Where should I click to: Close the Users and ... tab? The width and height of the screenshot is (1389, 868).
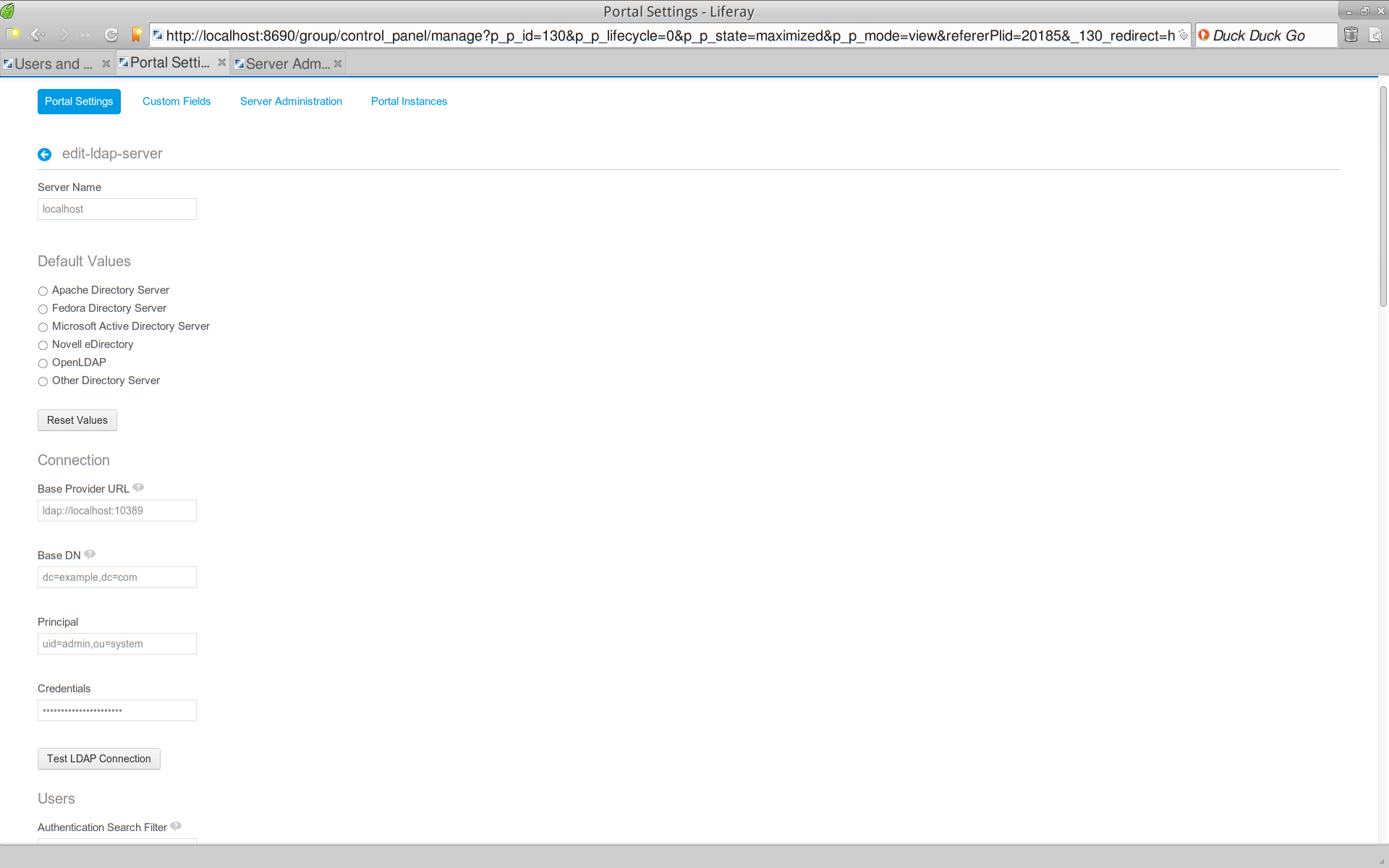point(106,64)
